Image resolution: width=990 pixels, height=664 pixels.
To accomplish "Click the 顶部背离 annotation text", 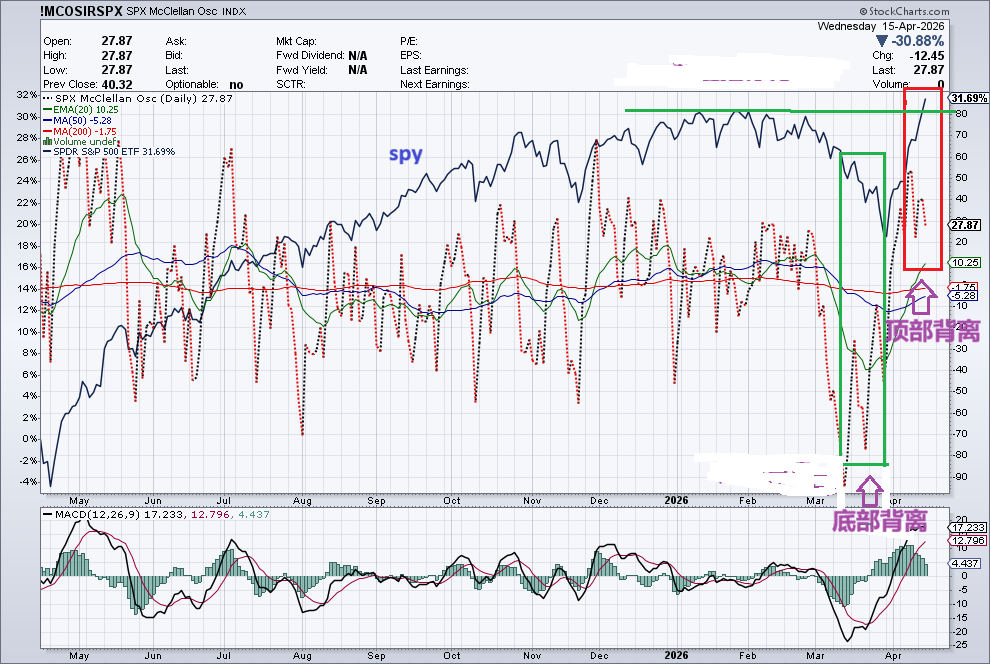I will pos(932,330).
